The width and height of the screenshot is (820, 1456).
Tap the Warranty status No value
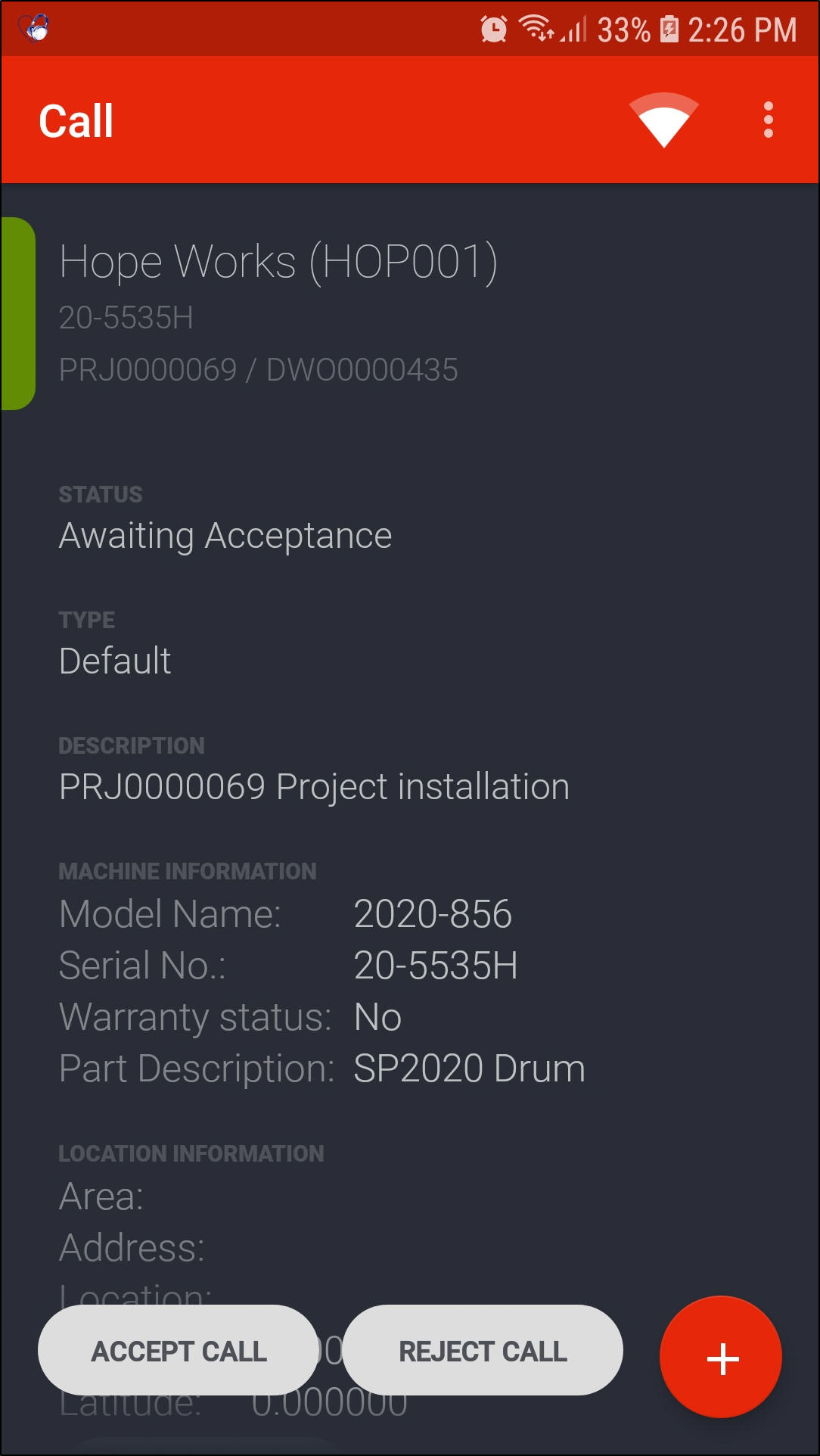pyautogui.click(x=377, y=1017)
